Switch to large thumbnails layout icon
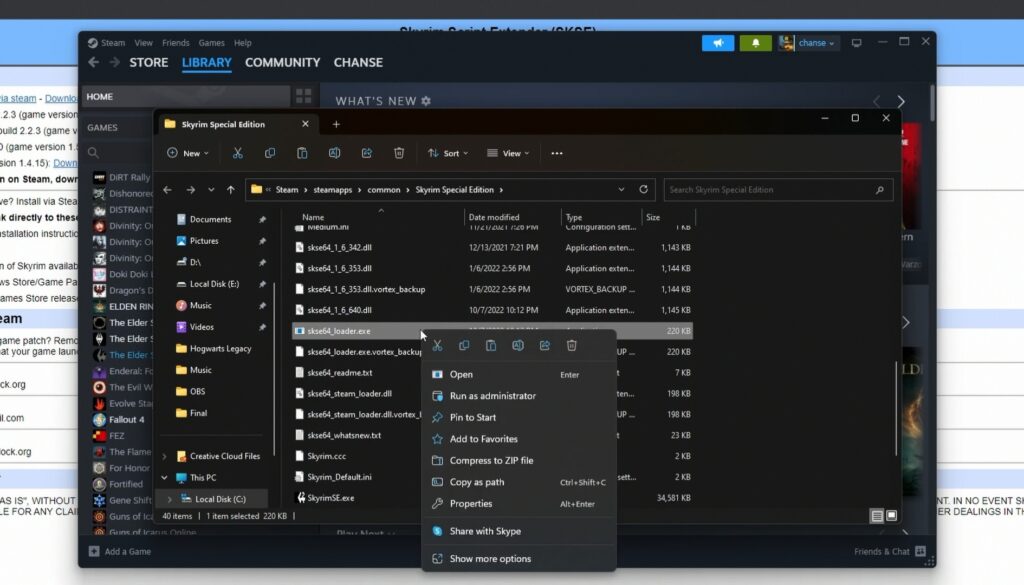1024x585 pixels. point(891,516)
